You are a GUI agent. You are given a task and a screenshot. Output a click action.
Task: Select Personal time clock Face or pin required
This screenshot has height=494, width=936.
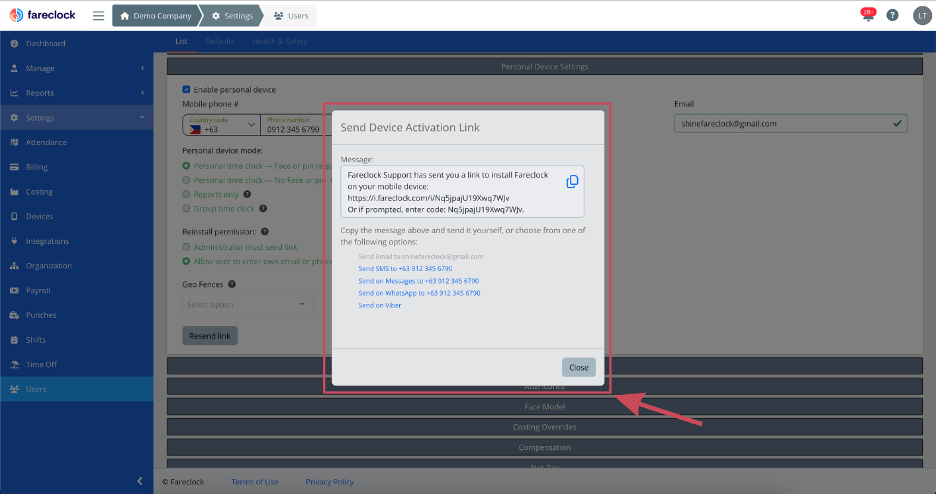tap(186, 166)
